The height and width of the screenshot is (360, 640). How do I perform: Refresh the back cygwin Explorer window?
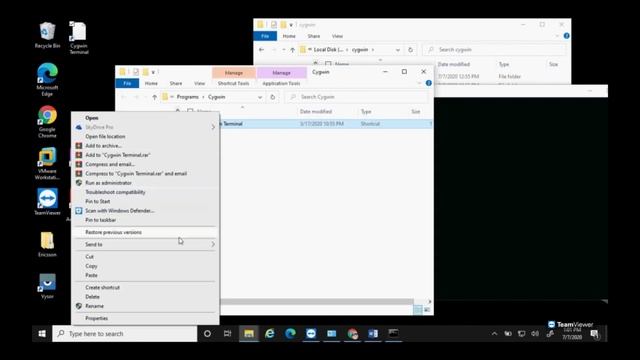(x=411, y=50)
